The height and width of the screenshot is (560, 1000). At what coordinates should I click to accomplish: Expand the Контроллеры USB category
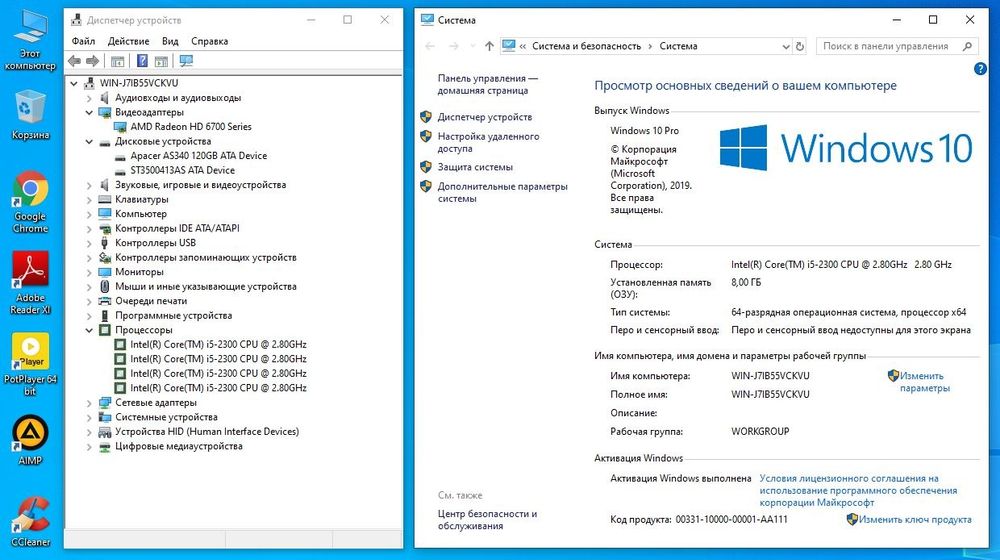coord(89,243)
